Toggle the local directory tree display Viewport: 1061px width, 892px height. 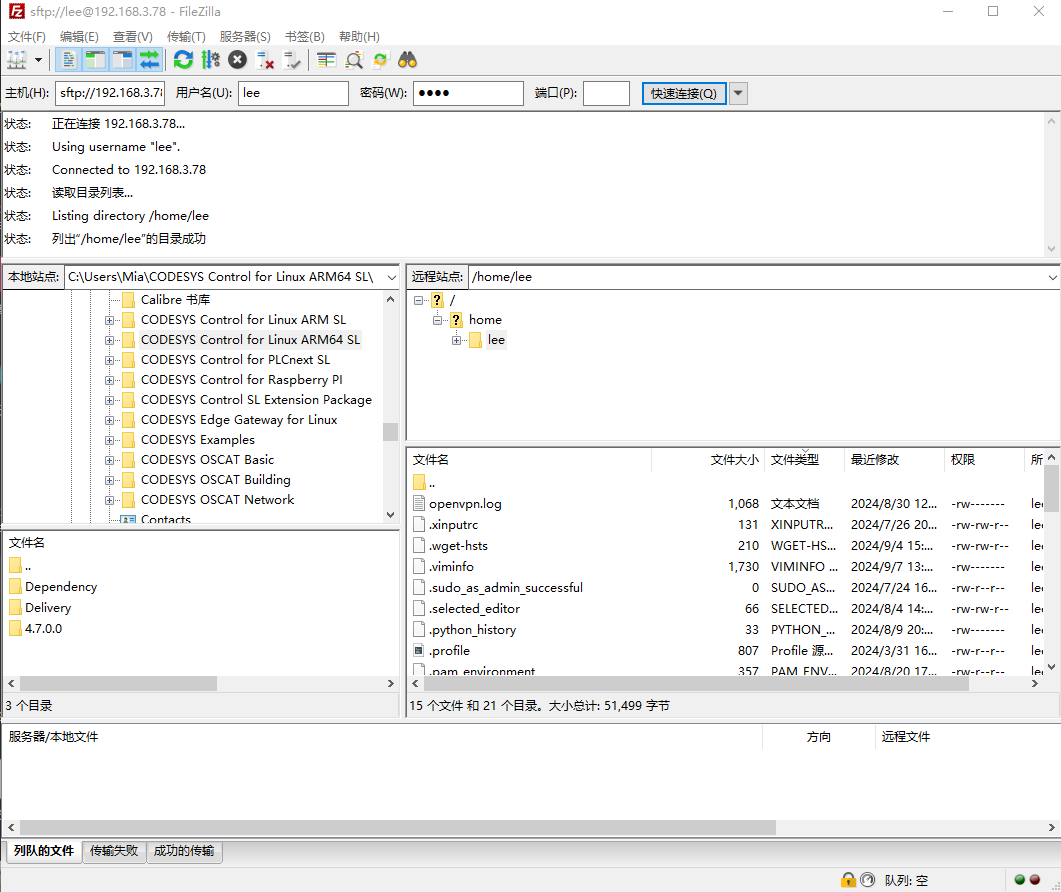95,60
